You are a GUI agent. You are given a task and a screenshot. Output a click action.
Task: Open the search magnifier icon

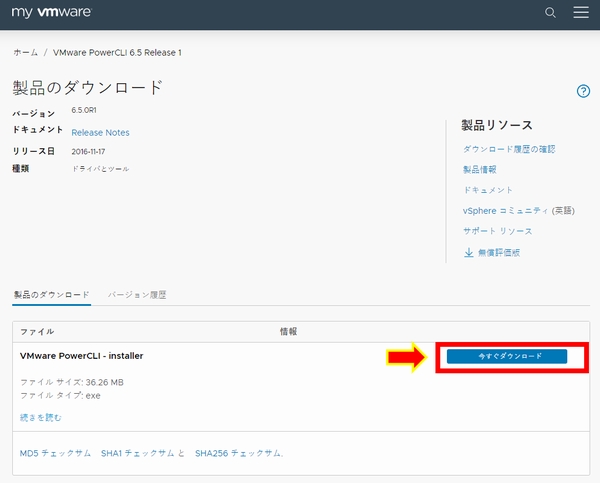[550, 13]
